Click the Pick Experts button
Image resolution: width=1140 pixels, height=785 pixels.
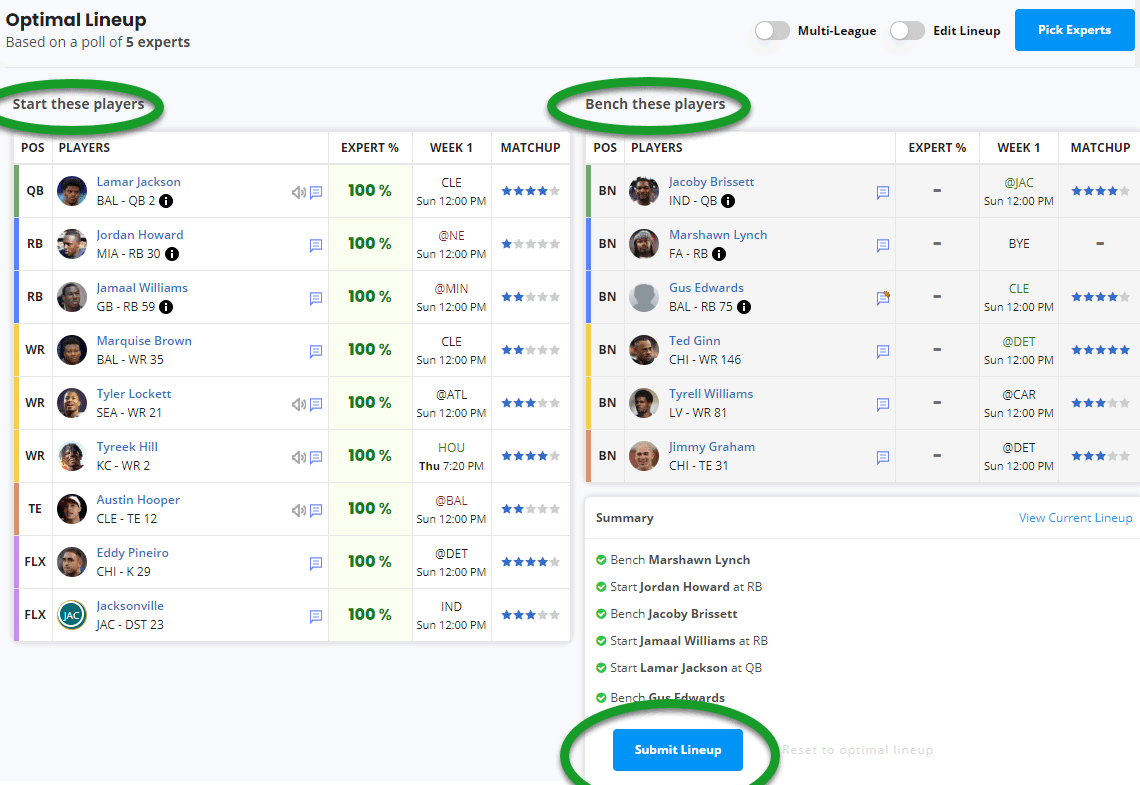(1075, 30)
